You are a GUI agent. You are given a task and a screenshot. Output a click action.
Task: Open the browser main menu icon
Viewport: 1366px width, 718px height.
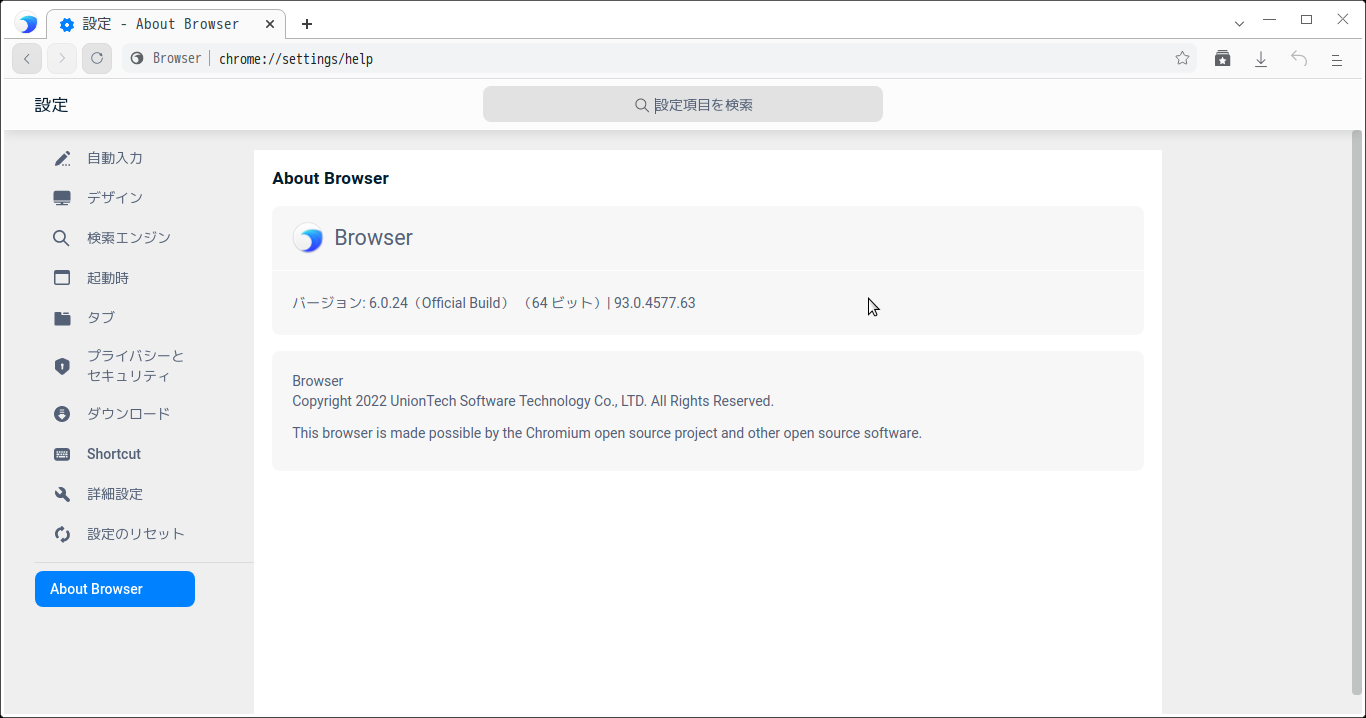pyautogui.click(x=1337, y=59)
